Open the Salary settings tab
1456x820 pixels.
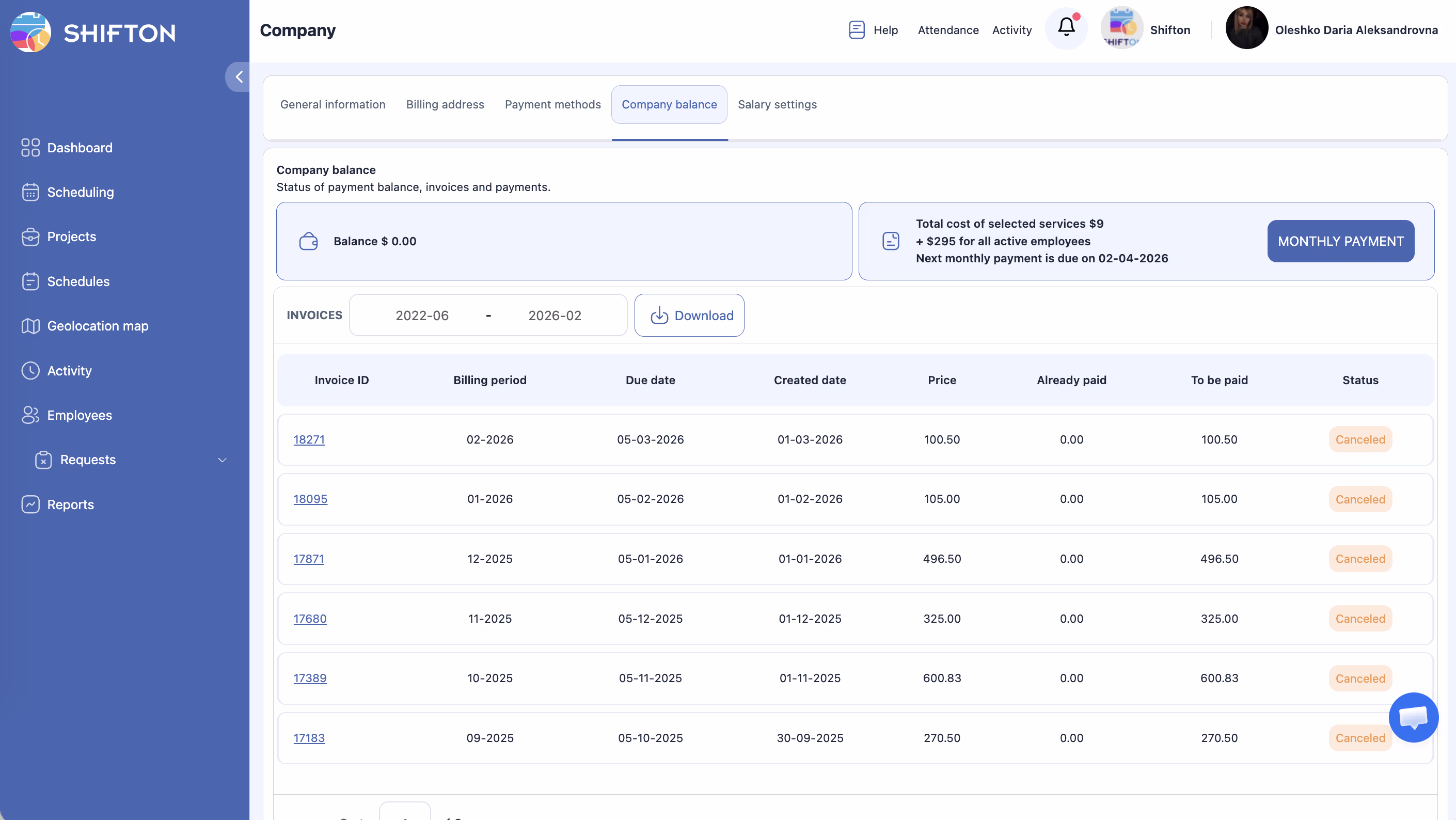[777, 104]
